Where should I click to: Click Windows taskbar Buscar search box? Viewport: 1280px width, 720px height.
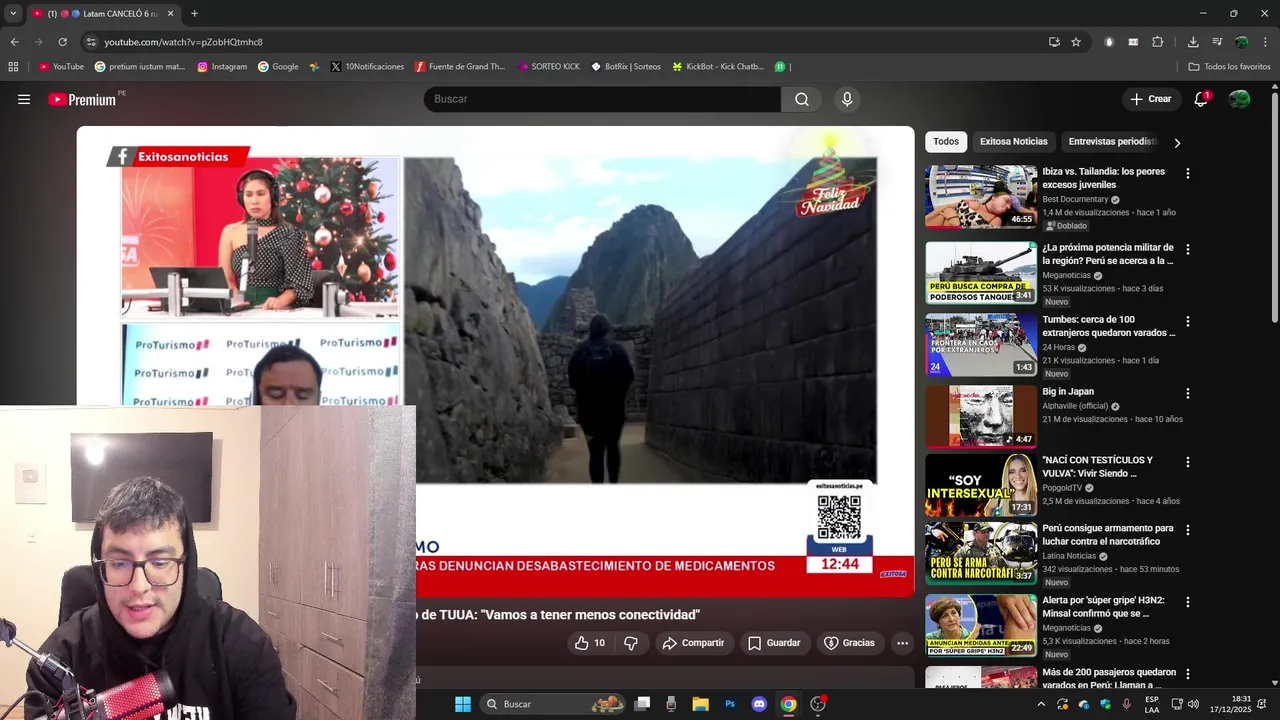(x=553, y=704)
